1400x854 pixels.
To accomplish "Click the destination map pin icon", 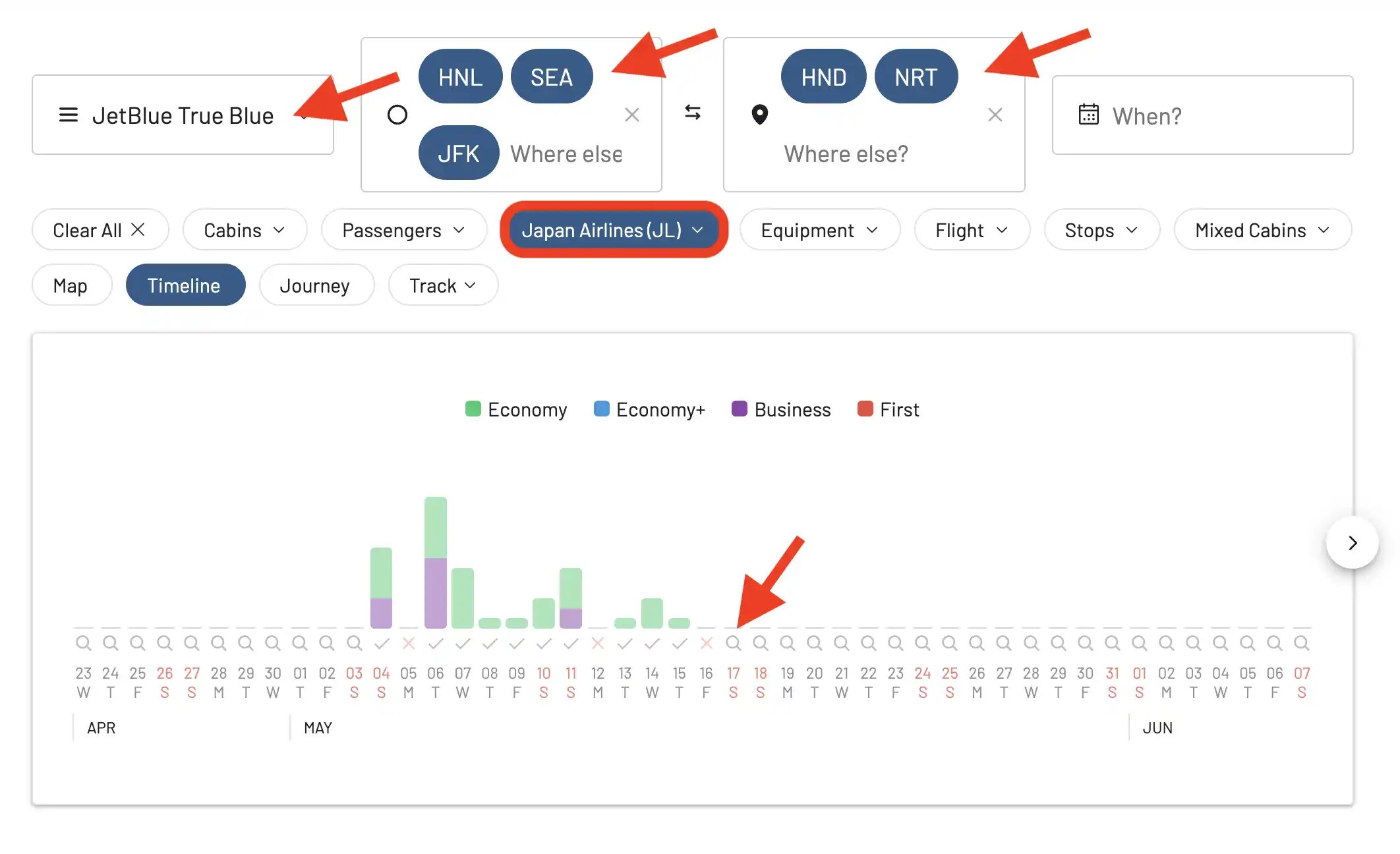I will coord(760,115).
